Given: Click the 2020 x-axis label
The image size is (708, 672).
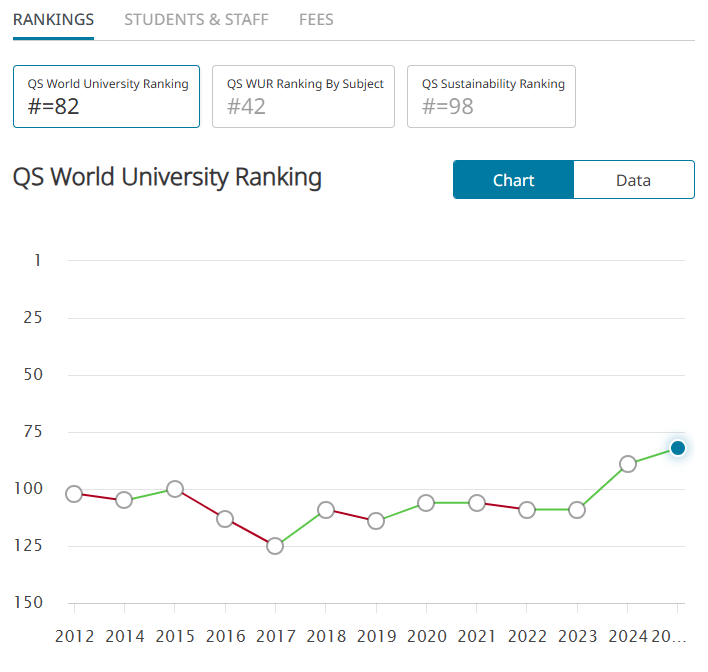Looking at the screenshot, I should click(x=427, y=636).
